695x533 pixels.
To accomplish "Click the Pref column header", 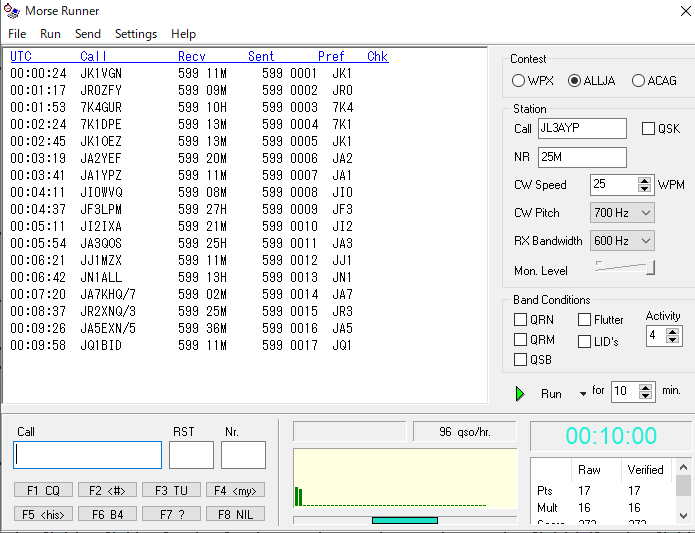I will tap(331, 56).
